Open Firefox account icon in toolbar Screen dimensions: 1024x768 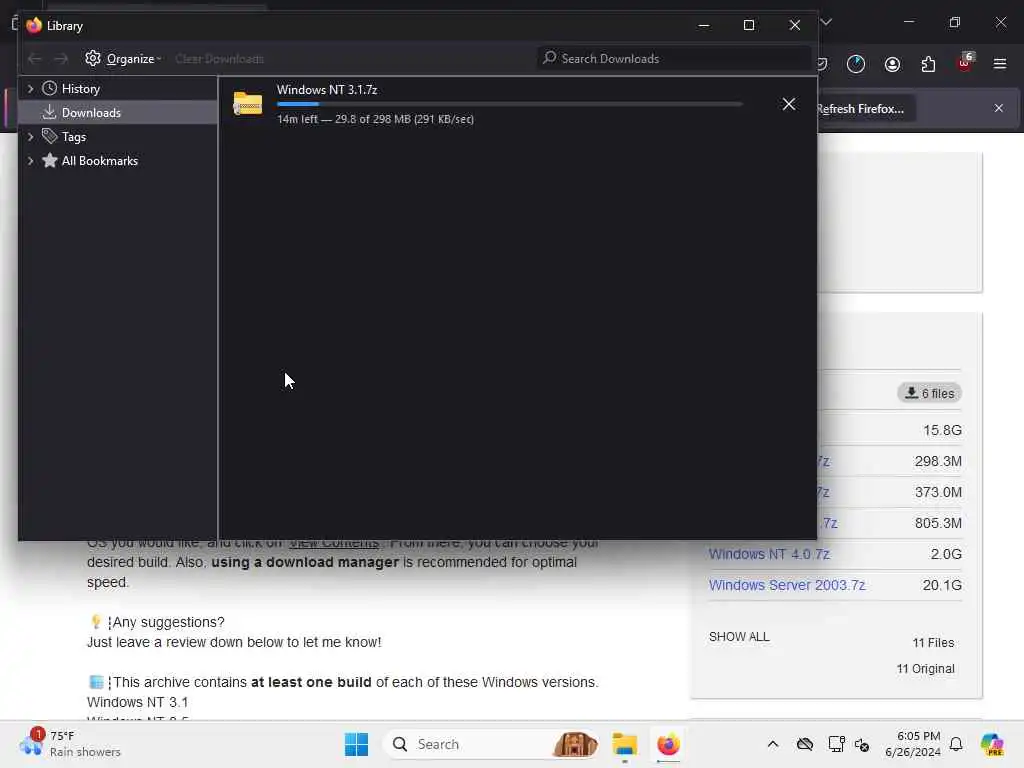click(892, 64)
